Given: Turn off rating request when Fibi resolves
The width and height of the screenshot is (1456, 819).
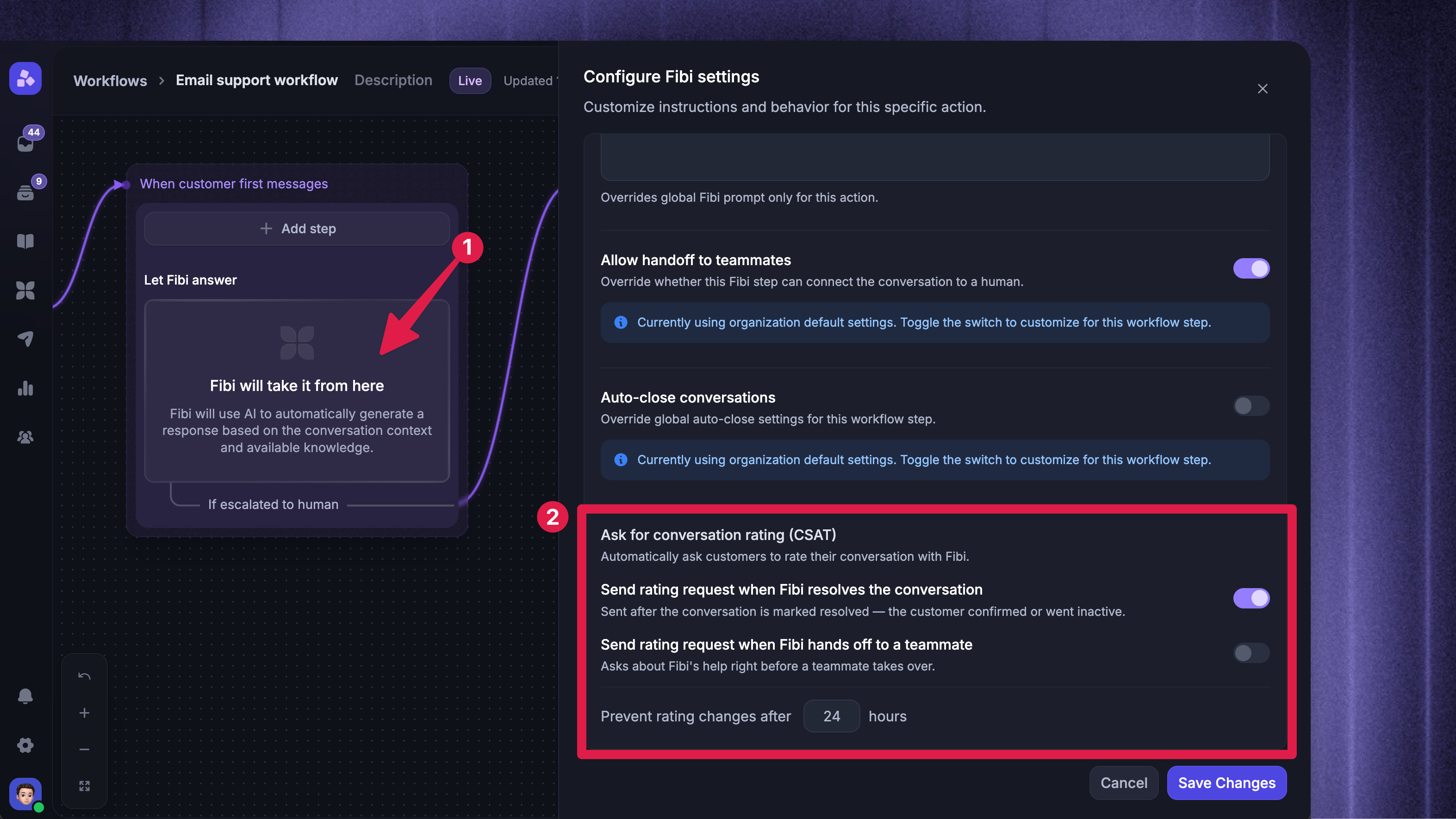Looking at the screenshot, I should (x=1251, y=598).
